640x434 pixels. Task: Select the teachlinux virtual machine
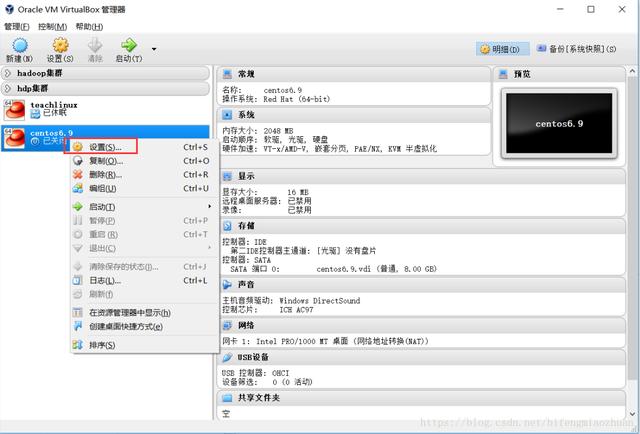pos(105,109)
